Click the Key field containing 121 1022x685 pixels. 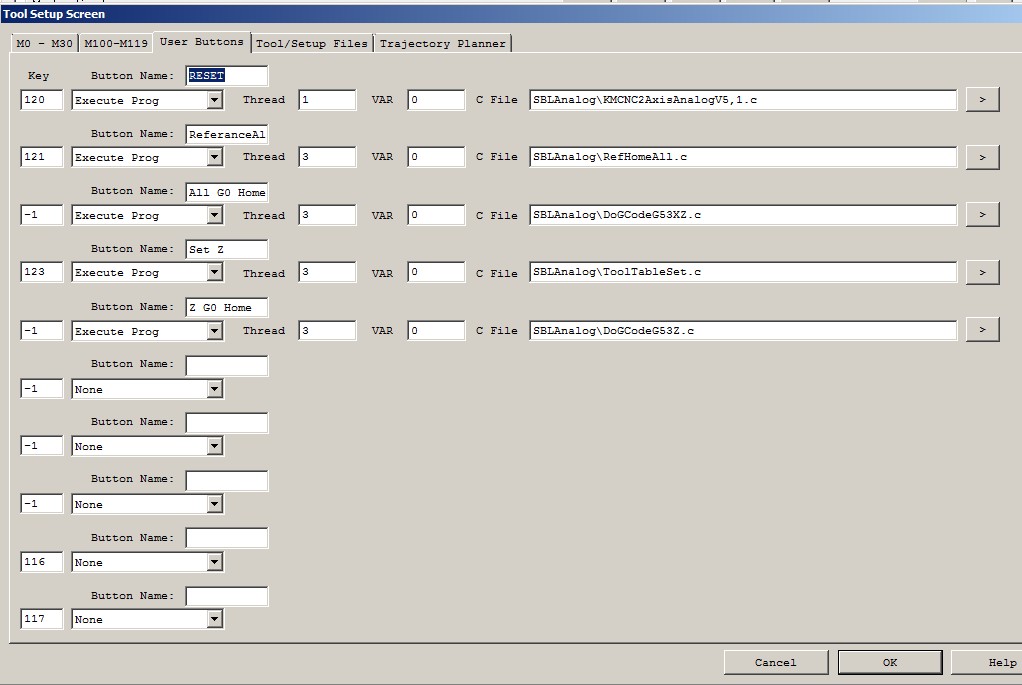coord(42,157)
